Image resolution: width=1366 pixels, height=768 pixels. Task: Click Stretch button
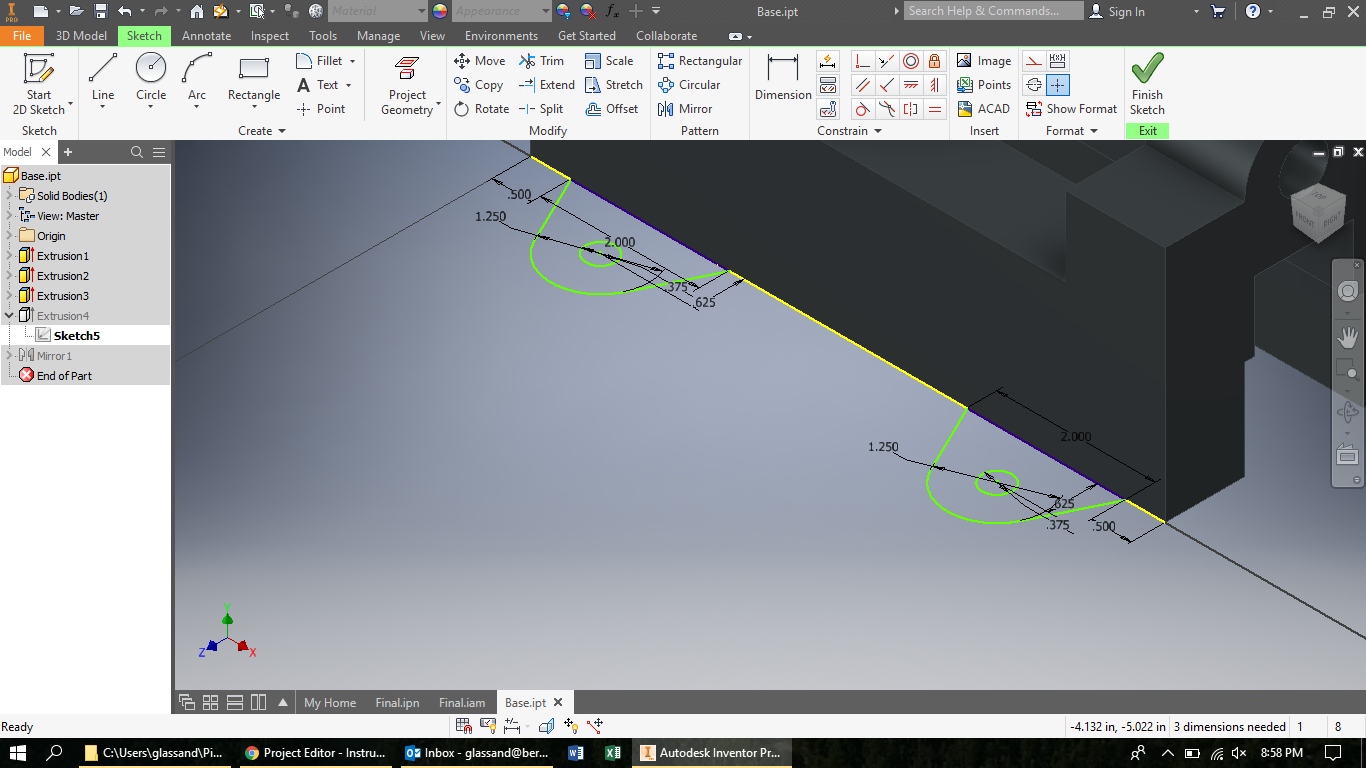tap(614, 85)
